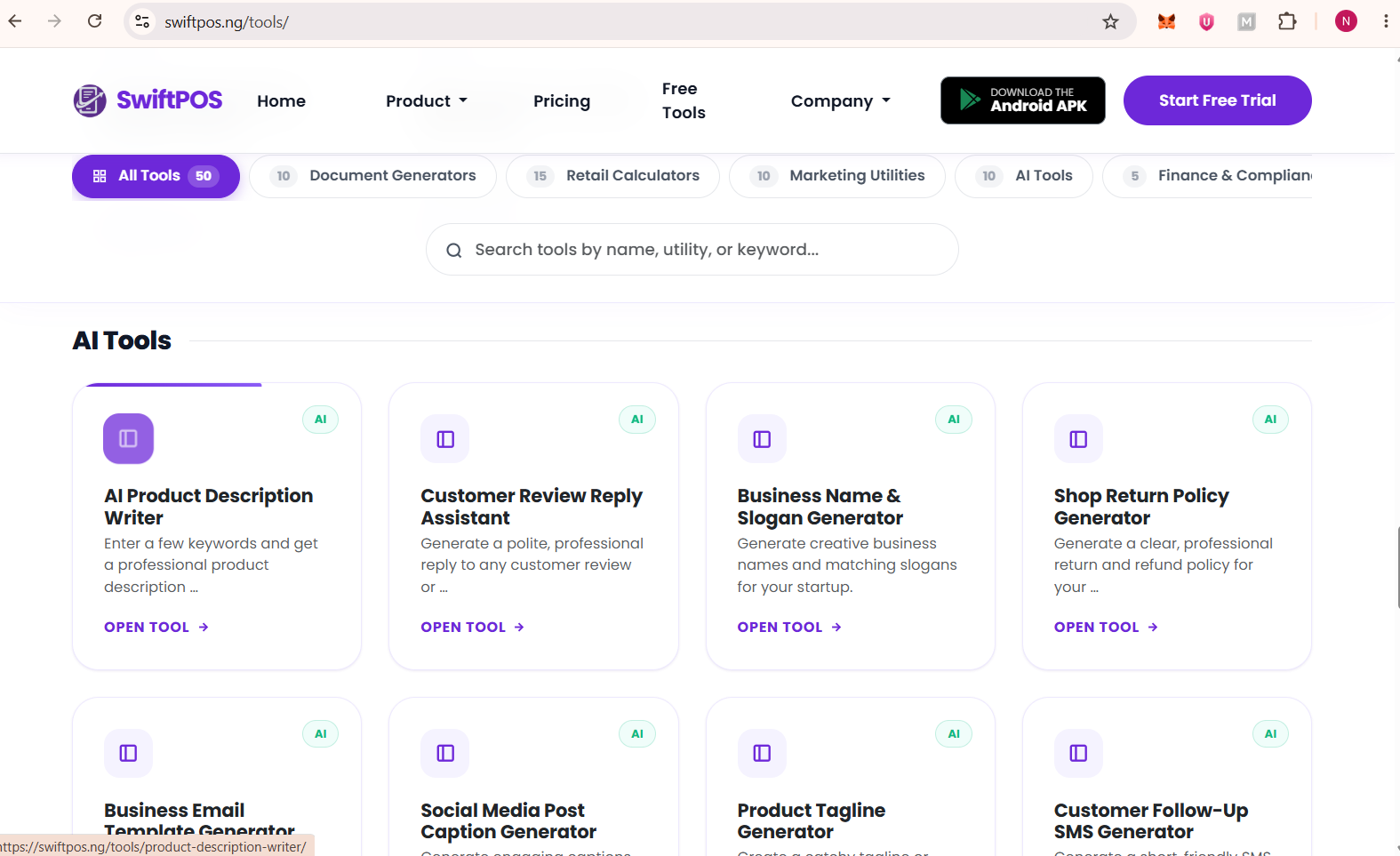The image size is (1400, 856).
Task: Open the uBlock shield extension icon
Action: [1206, 21]
